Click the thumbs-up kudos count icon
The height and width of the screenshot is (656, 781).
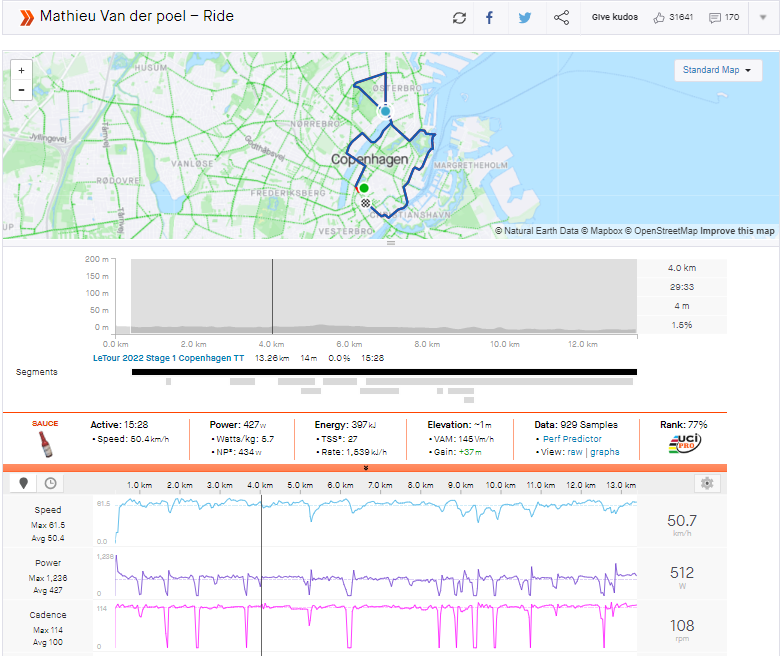pyautogui.click(x=658, y=18)
